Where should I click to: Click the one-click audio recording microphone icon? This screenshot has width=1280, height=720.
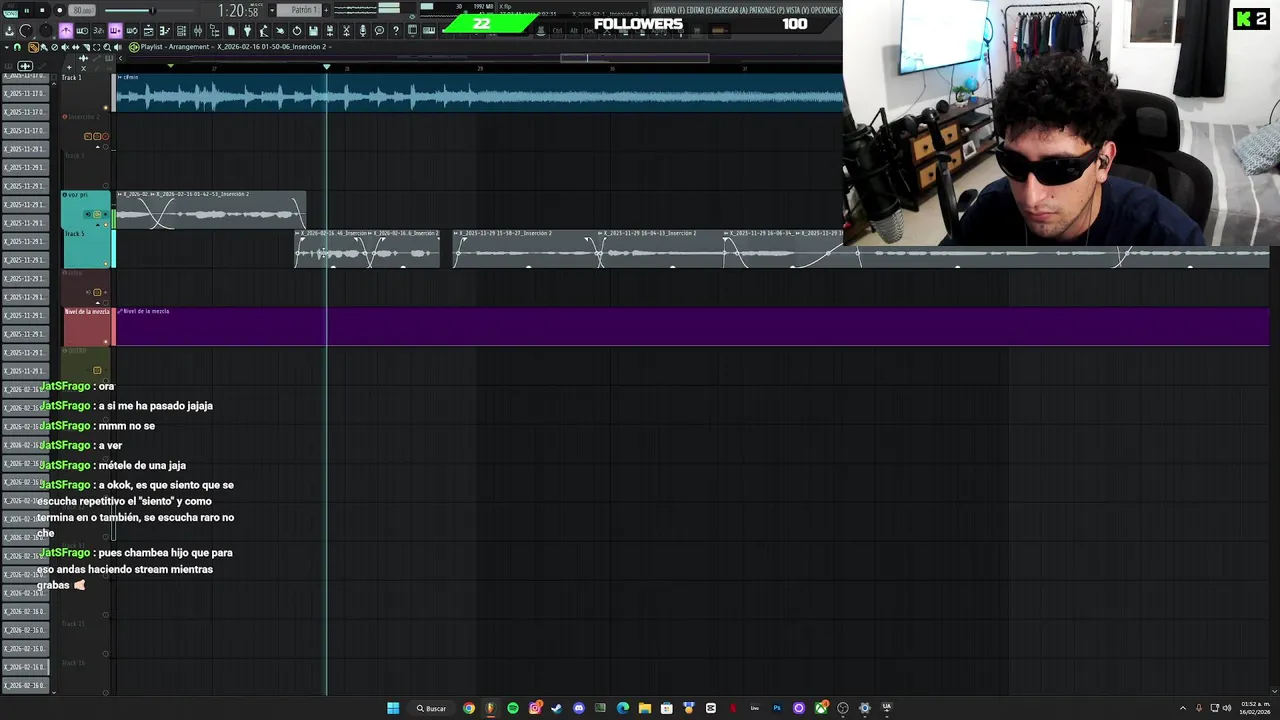tap(363, 31)
